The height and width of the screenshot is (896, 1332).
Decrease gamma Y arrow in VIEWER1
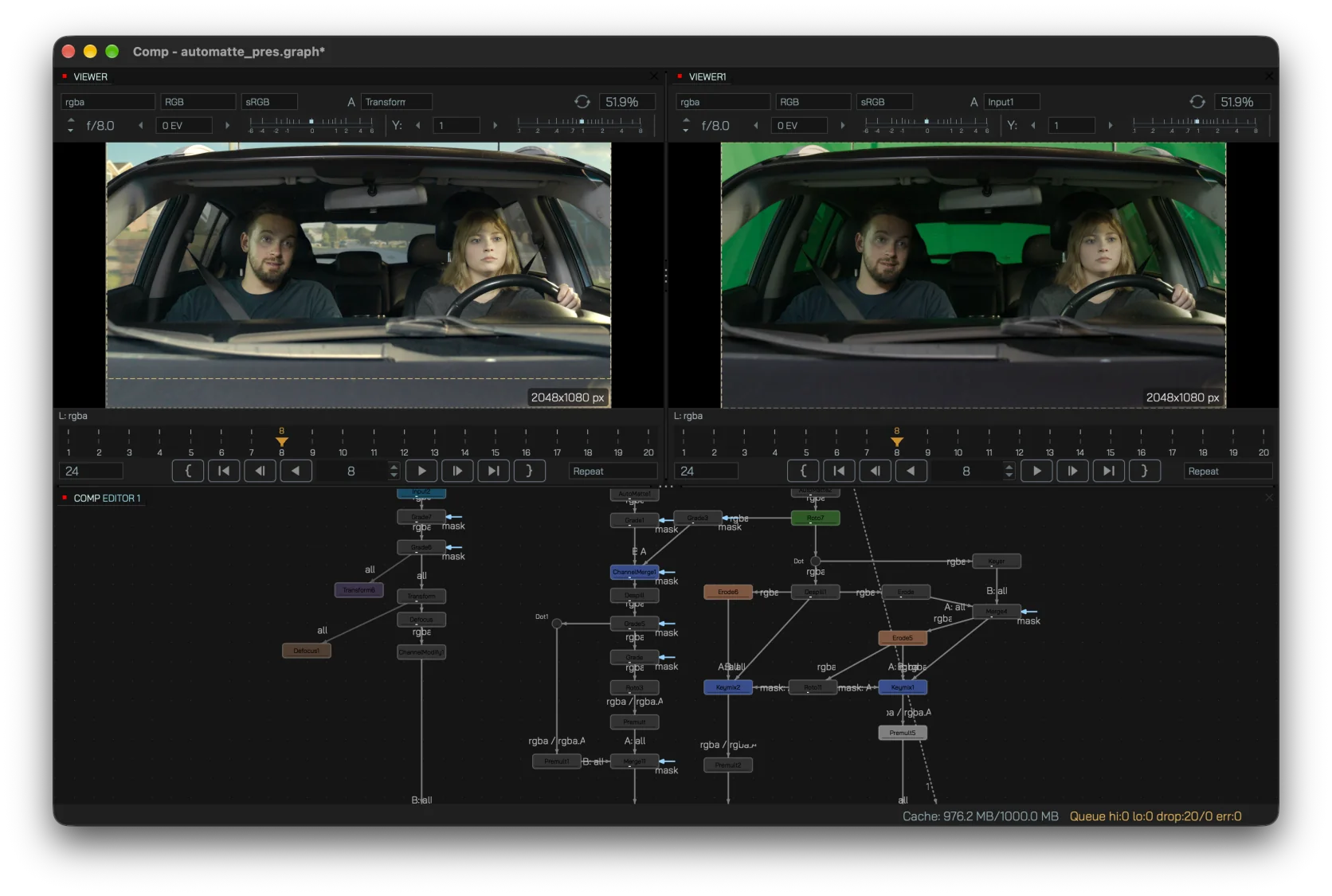click(1033, 125)
